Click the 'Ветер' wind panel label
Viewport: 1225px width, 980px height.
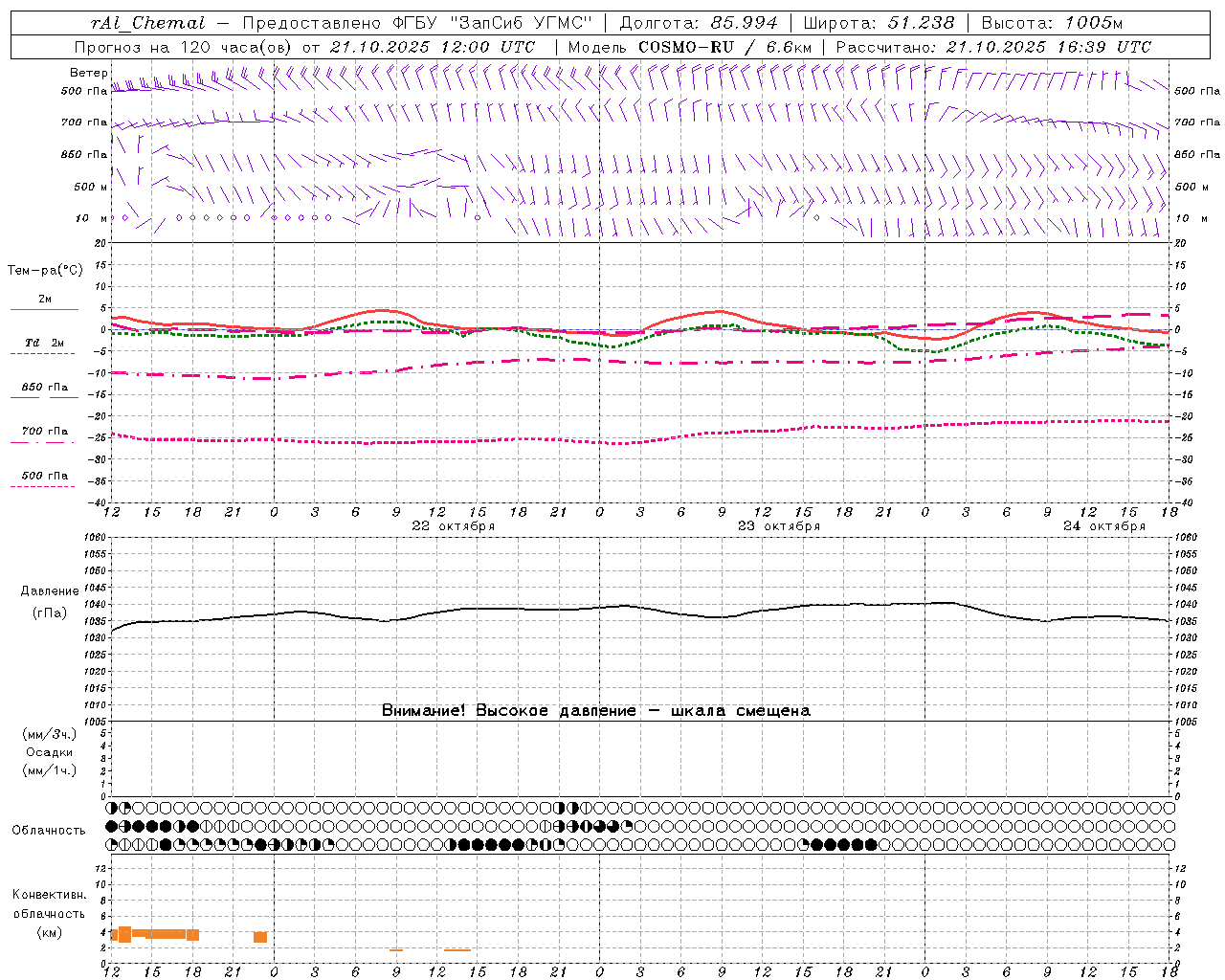[88, 73]
